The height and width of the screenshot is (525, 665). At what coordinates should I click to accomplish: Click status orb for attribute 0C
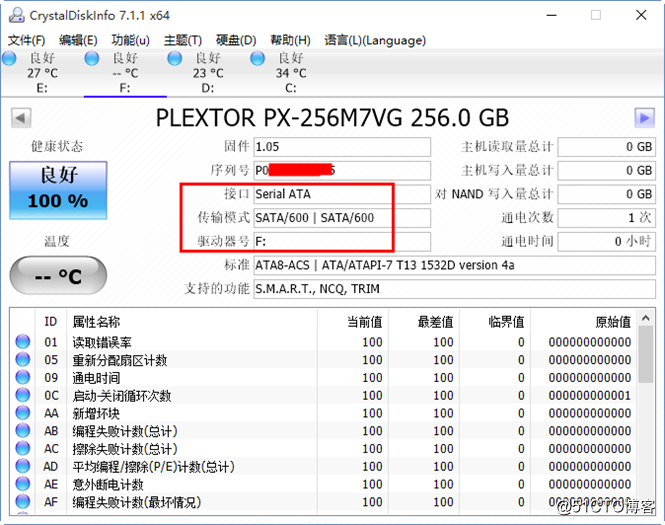pyautogui.click(x=23, y=395)
